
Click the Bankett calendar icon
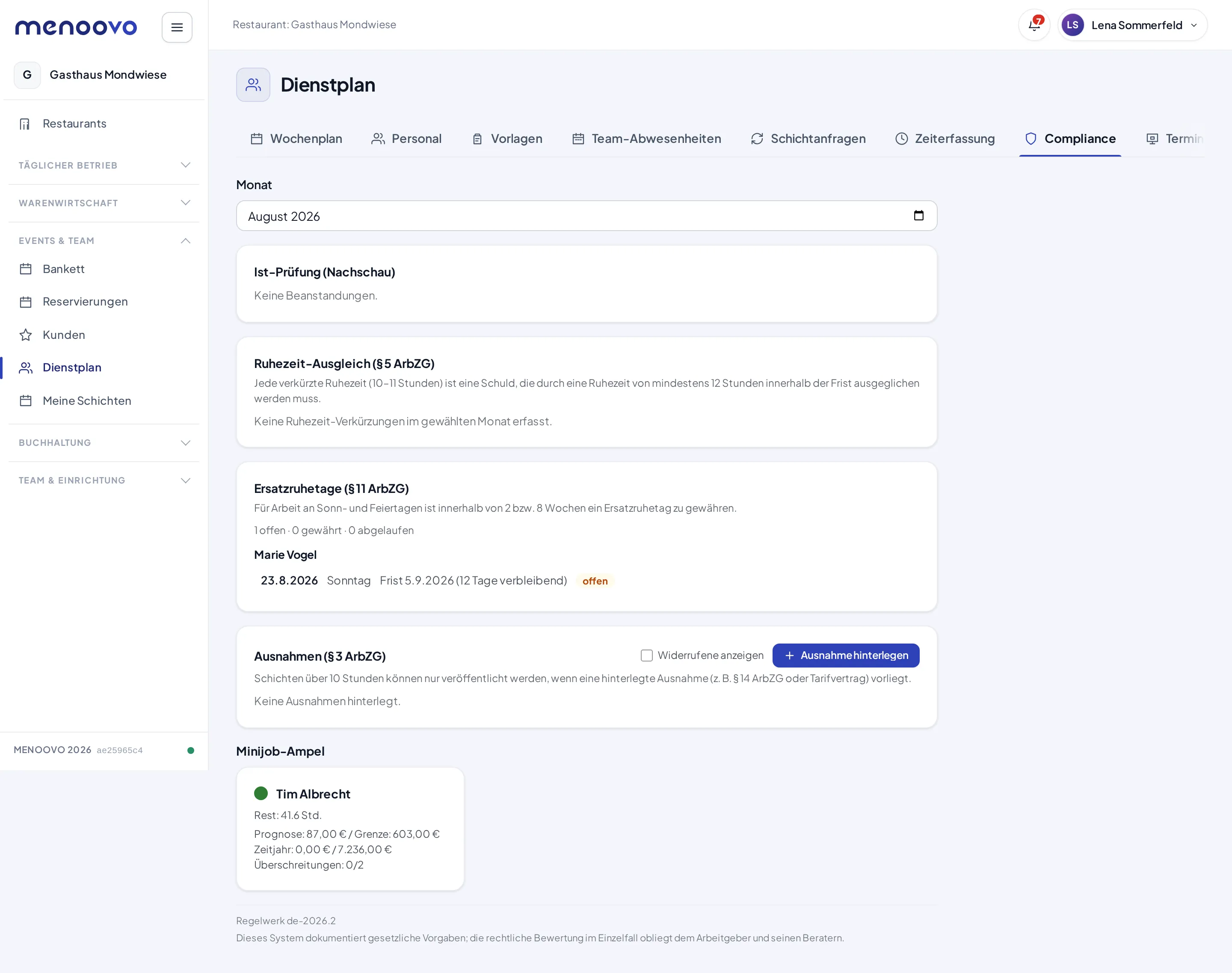(26, 269)
